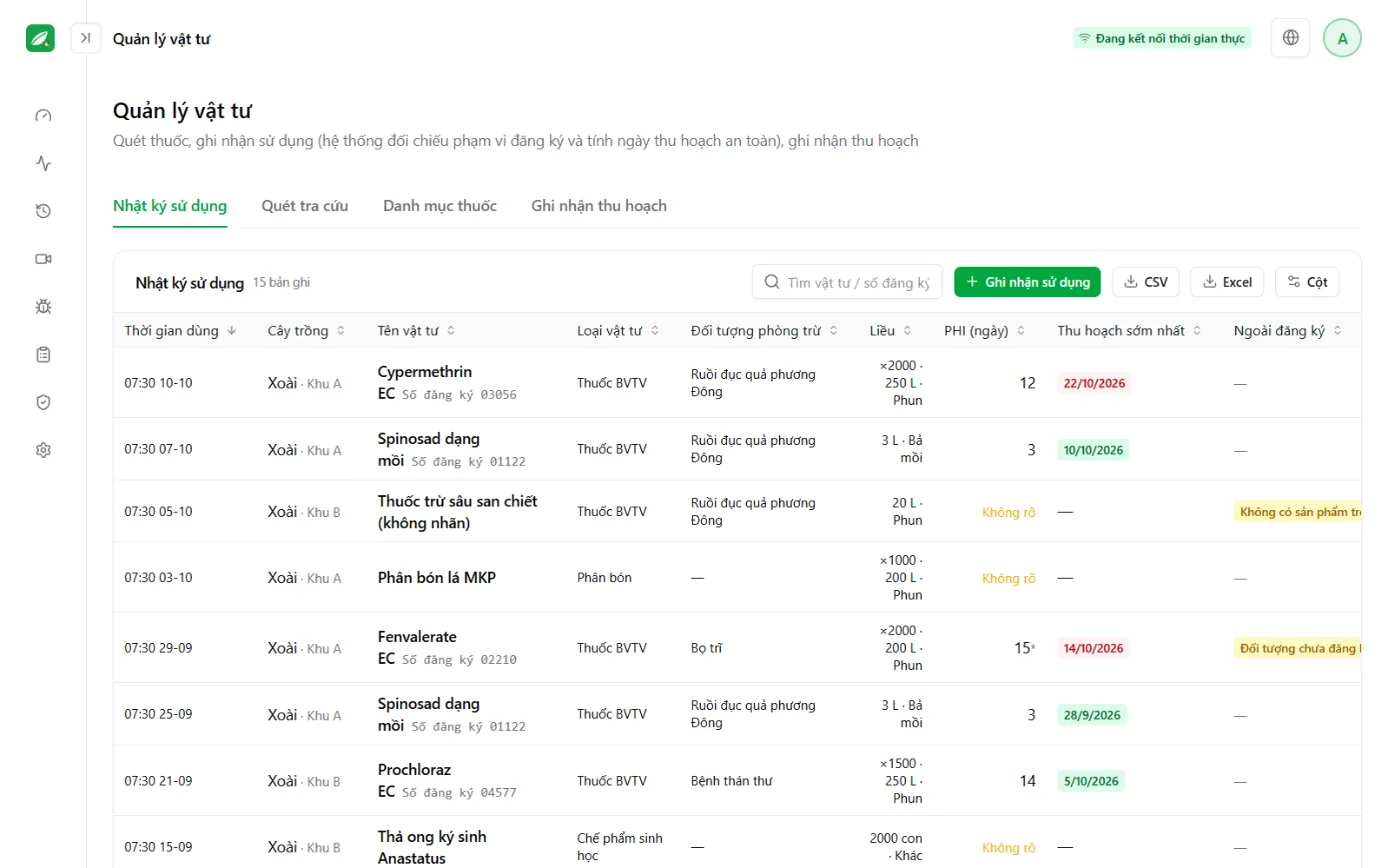Screen dimensions: 1388x868
Task: Open the video camera icon in sidebar
Action: pyautogui.click(x=43, y=259)
